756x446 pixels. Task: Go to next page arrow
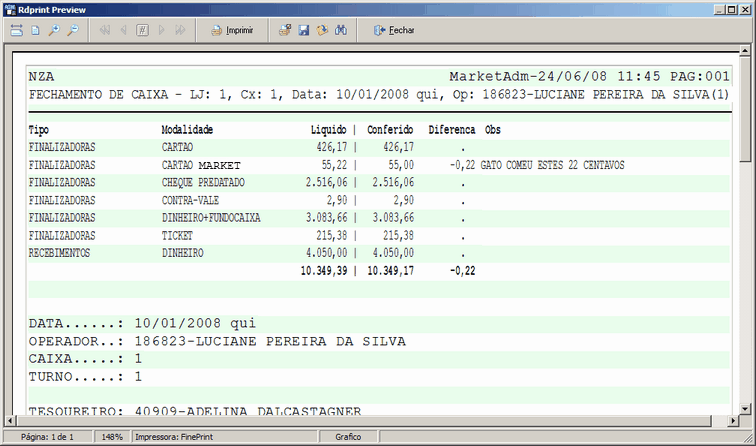point(161,30)
